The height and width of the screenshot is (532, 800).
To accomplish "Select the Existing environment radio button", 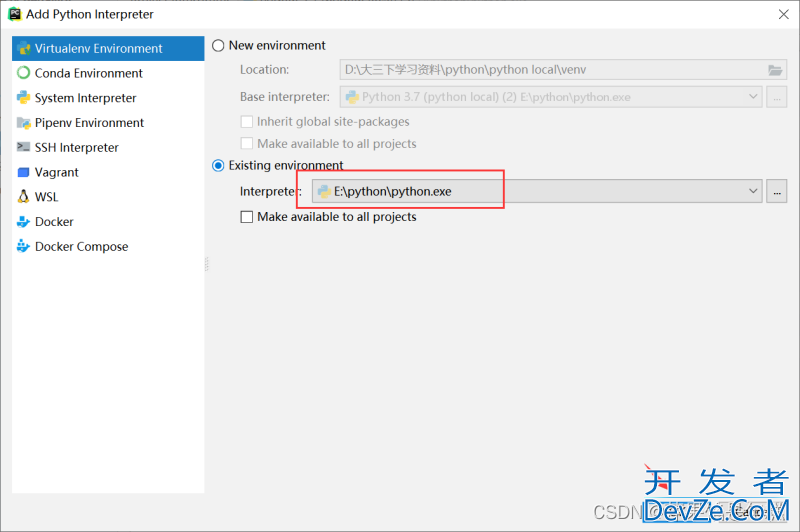I will click(218, 166).
